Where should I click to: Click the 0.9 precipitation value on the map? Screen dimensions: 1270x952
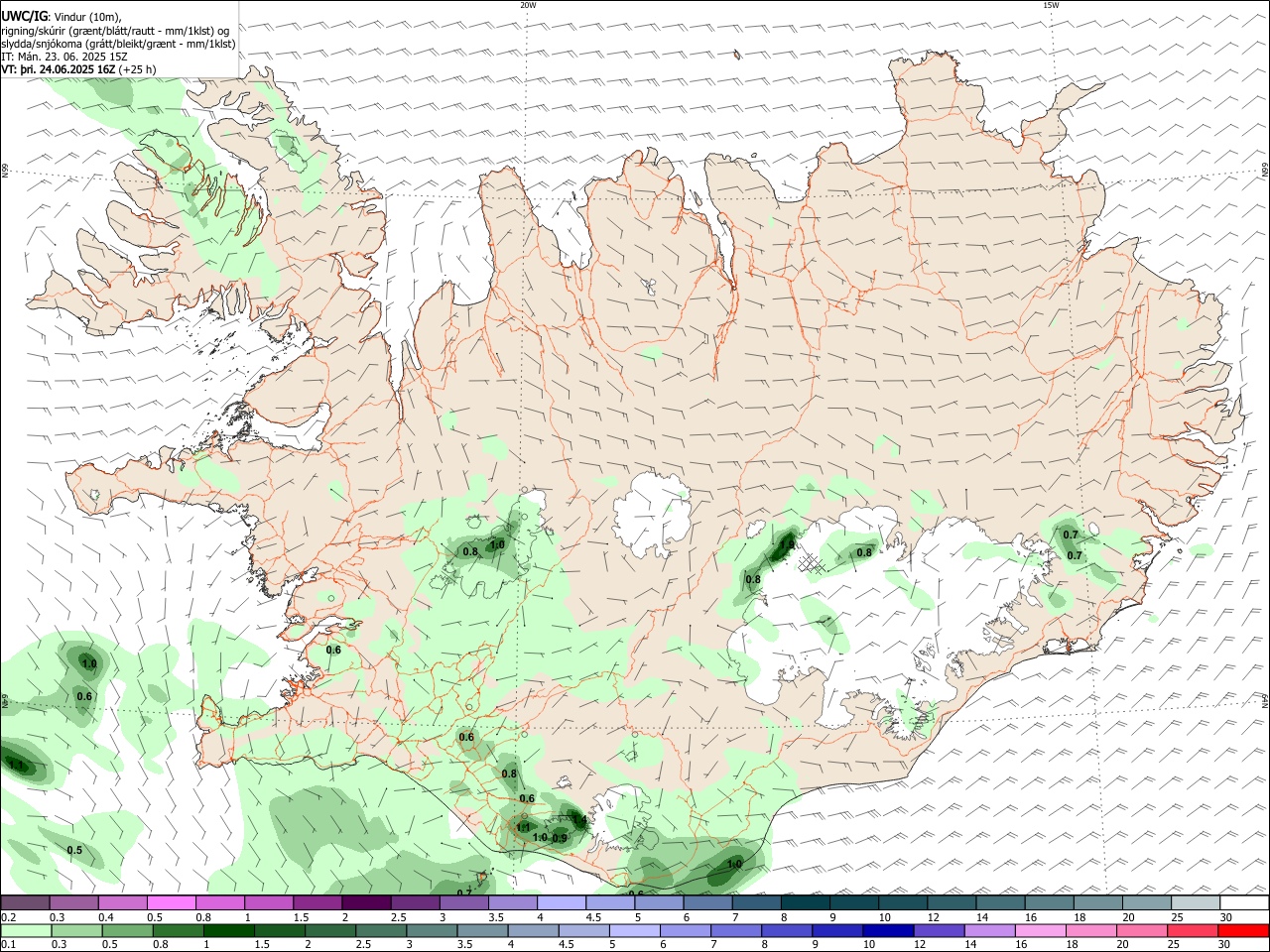560,838
